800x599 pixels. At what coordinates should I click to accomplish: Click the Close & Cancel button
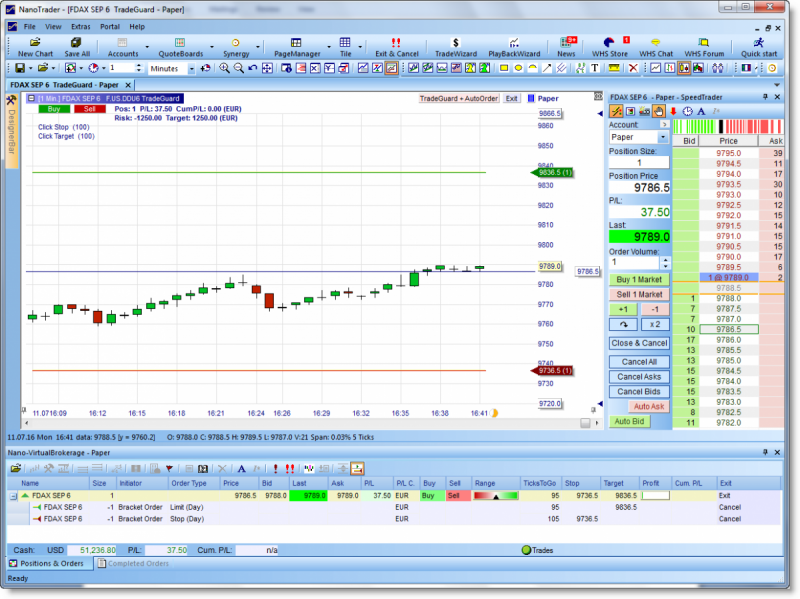pyautogui.click(x=639, y=343)
